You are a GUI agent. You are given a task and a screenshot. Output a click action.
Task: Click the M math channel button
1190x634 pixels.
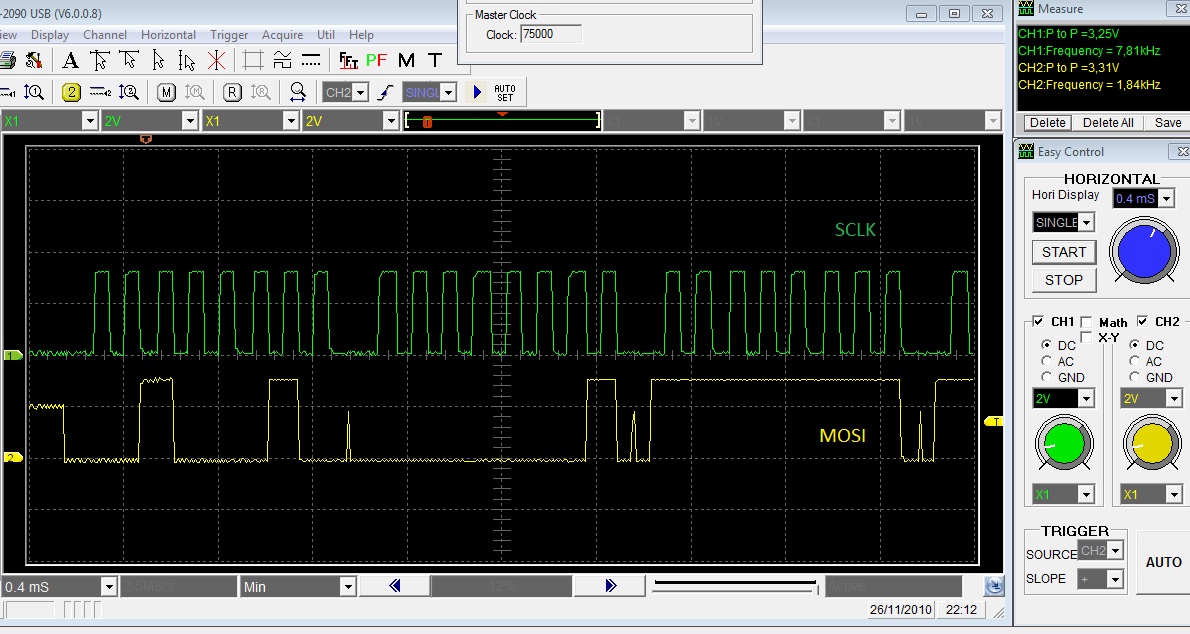click(166, 93)
